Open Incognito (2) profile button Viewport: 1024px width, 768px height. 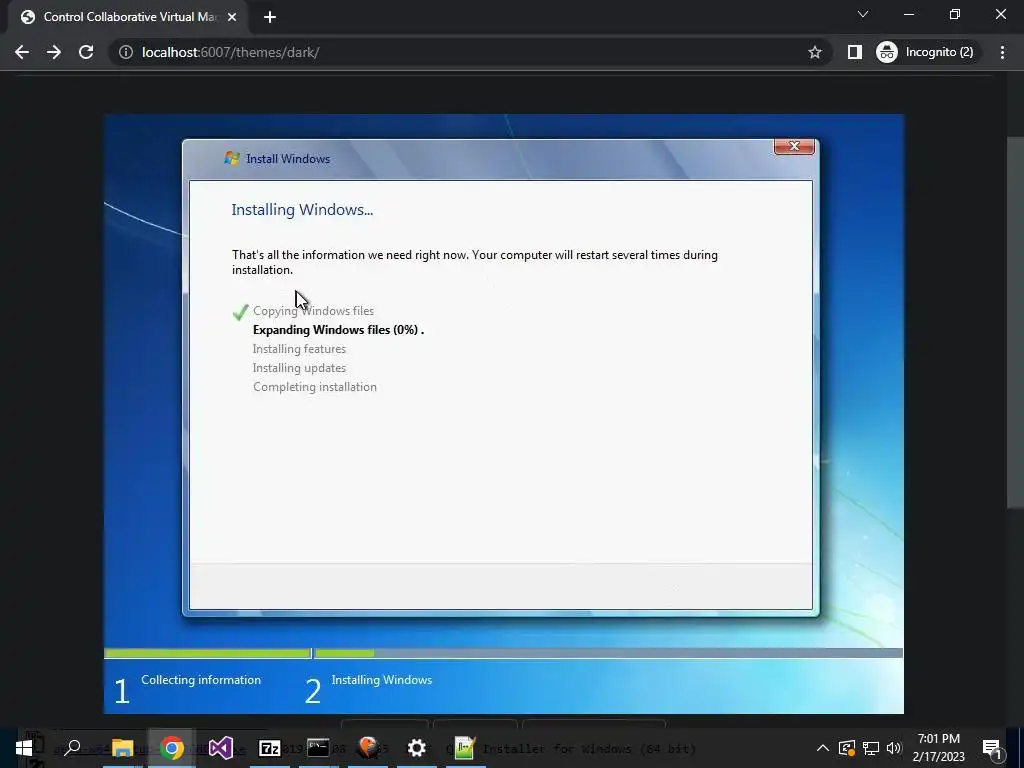[928, 52]
